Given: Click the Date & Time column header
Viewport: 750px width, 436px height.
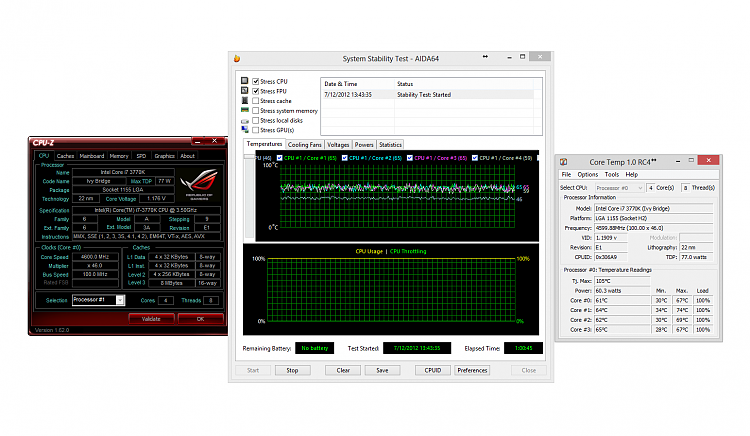Looking at the screenshot, I should [358, 84].
